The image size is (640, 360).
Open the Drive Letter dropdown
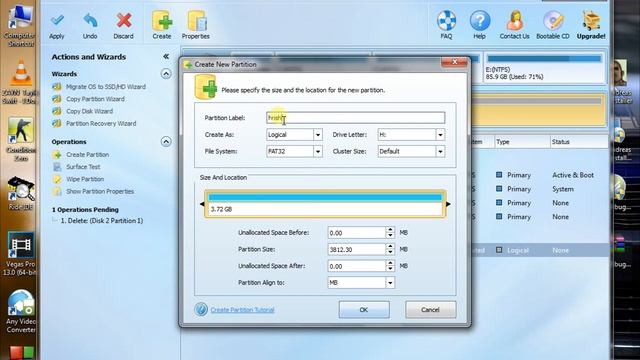[x=440, y=135]
